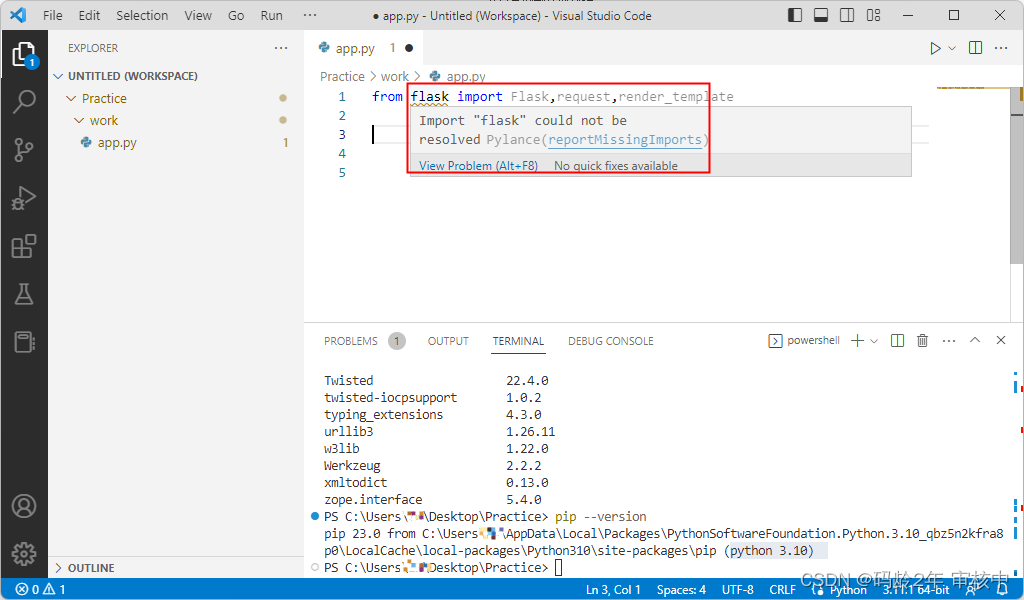Open the Edit menu

(89, 15)
